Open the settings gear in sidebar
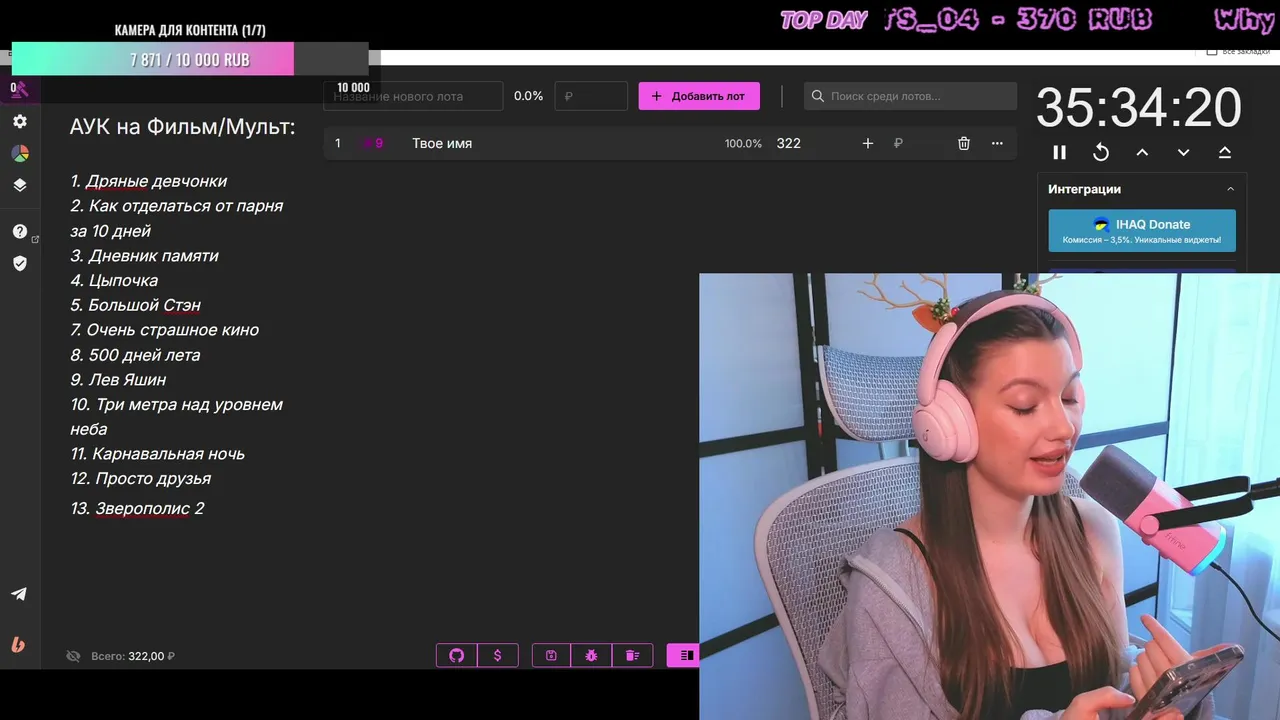 (x=20, y=121)
